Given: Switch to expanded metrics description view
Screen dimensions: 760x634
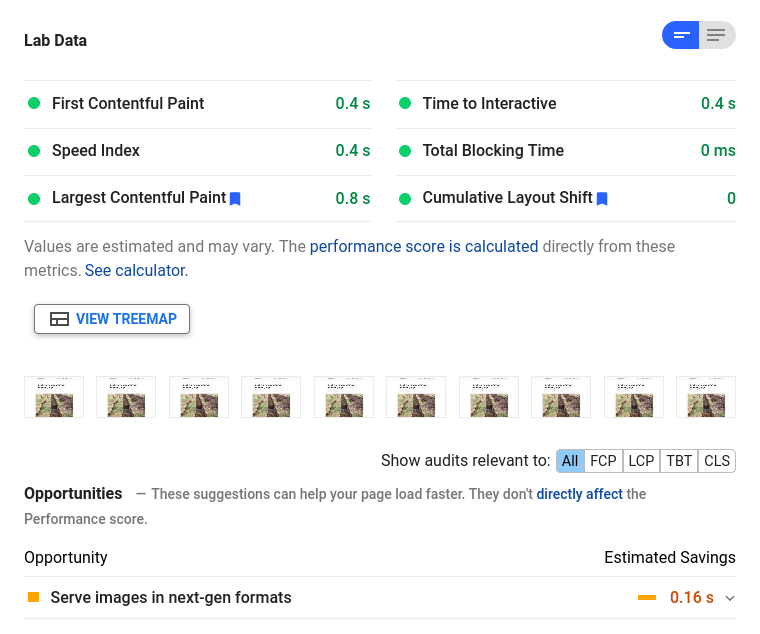Looking at the screenshot, I should (716, 36).
